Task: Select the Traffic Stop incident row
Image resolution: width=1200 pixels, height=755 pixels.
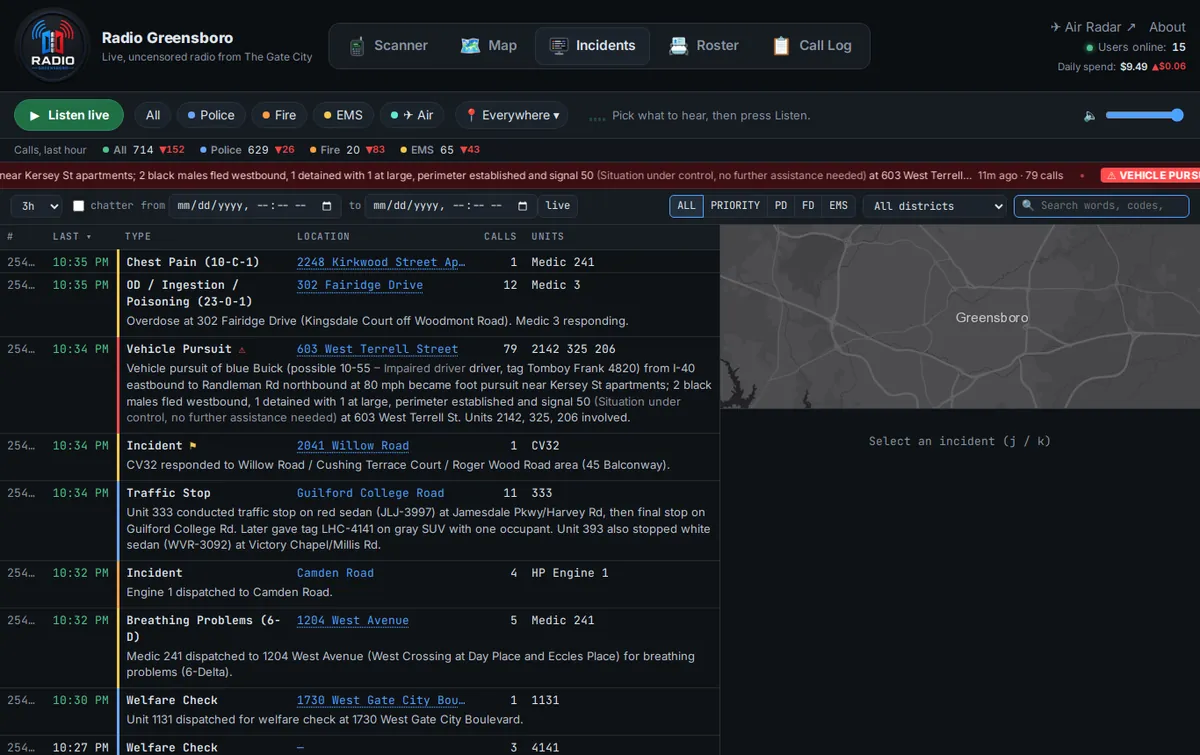Action: (x=360, y=521)
